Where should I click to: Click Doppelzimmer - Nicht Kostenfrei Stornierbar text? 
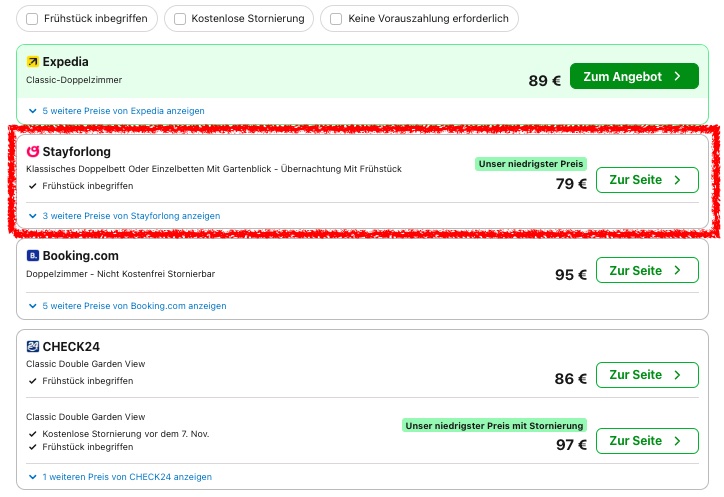click(x=121, y=274)
